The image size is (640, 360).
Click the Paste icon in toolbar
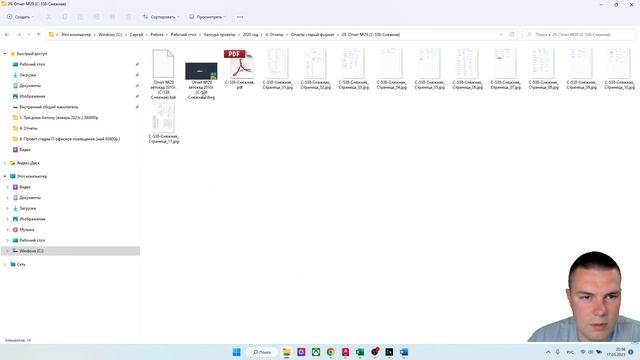pos(80,17)
